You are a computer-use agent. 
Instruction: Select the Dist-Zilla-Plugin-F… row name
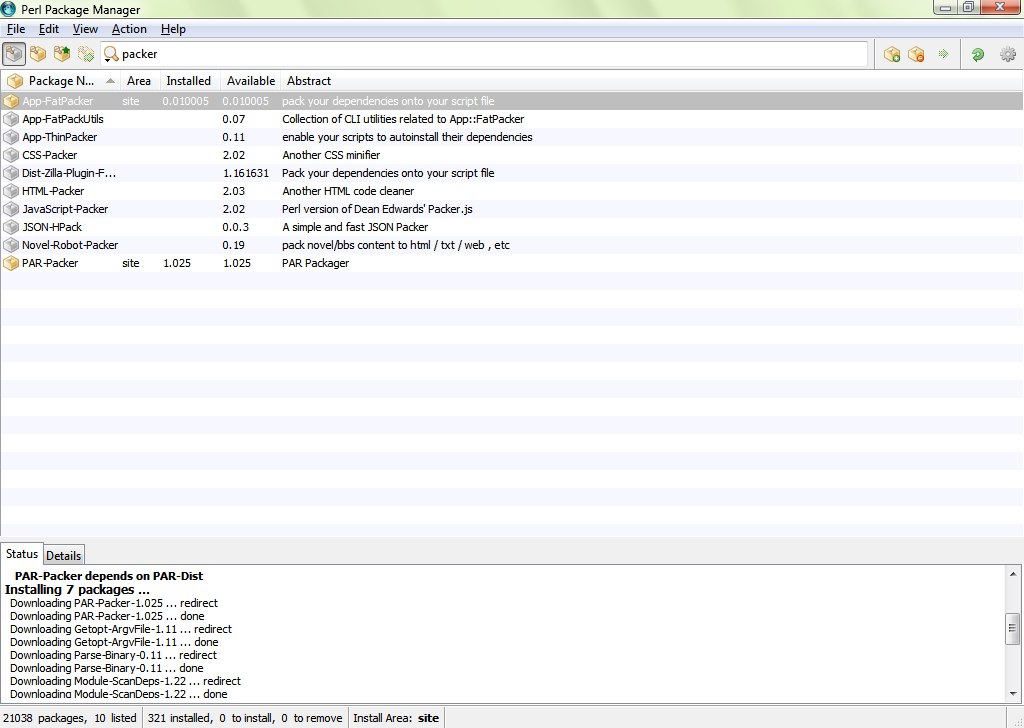click(69, 173)
